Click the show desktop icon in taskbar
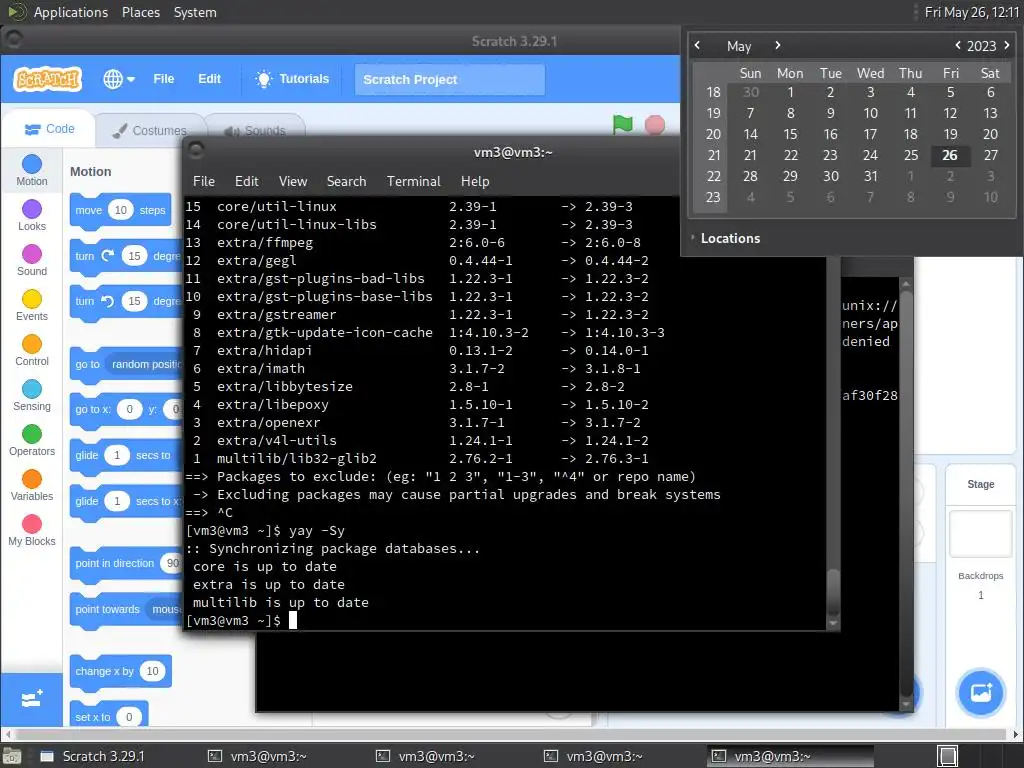Image resolution: width=1024 pixels, height=768 pixels. pyautogui.click(x=11, y=756)
